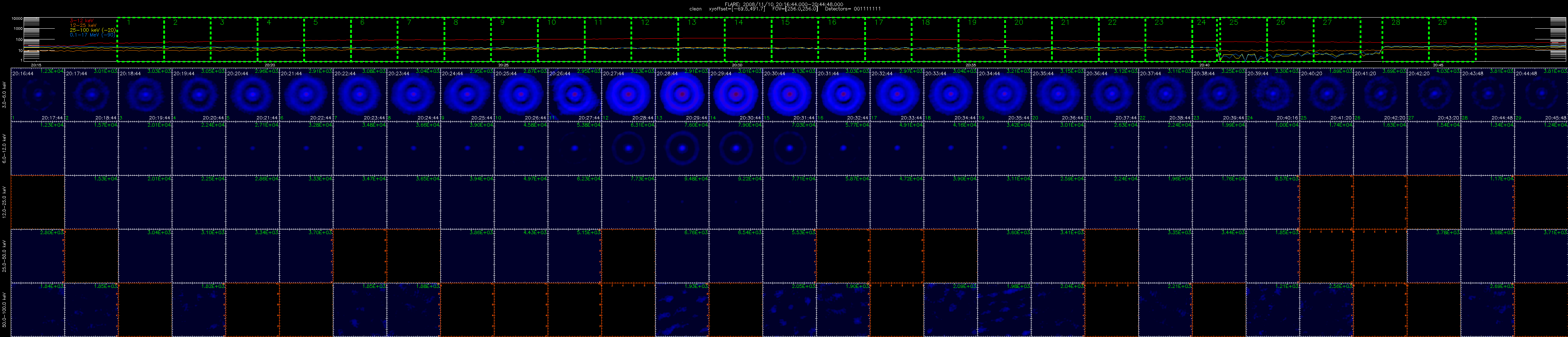The image size is (1568, 337).
Task: Choose interval box 13 on the light curve
Action: (x=701, y=39)
